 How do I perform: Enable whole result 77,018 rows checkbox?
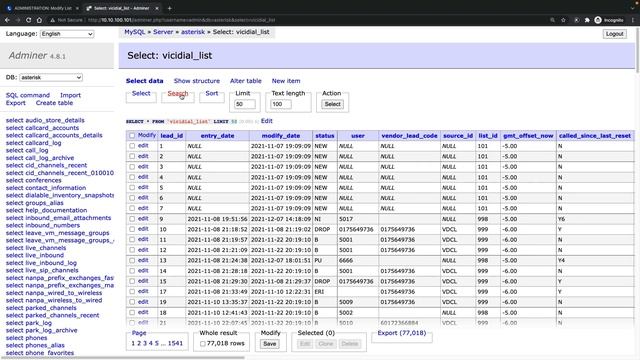pos(202,344)
